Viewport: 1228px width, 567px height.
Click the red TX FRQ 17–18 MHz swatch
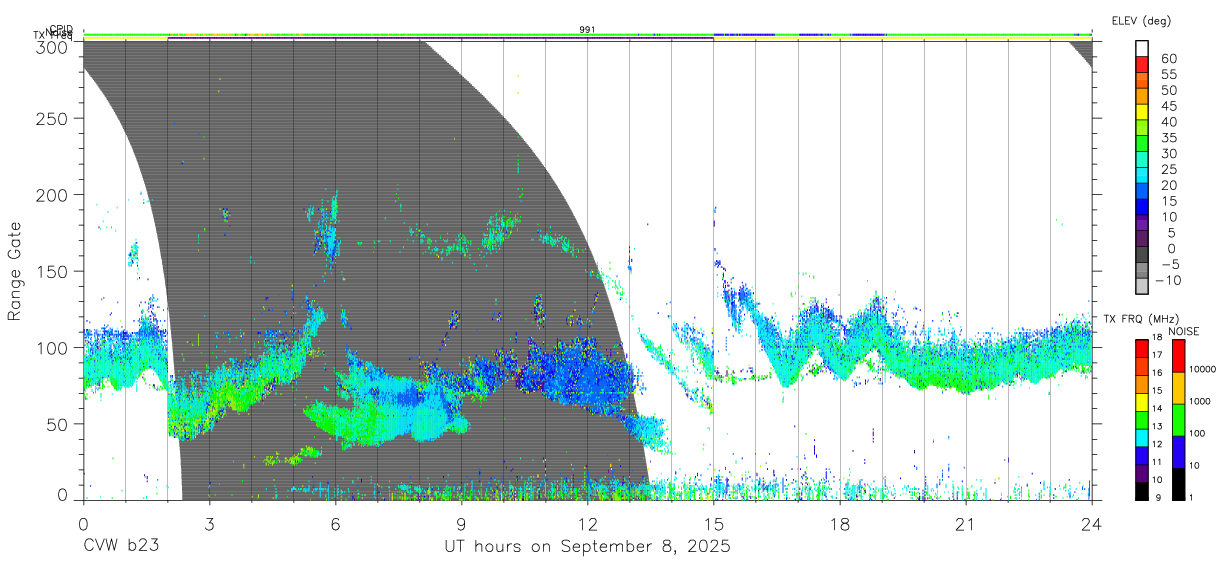tap(1142, 348)
